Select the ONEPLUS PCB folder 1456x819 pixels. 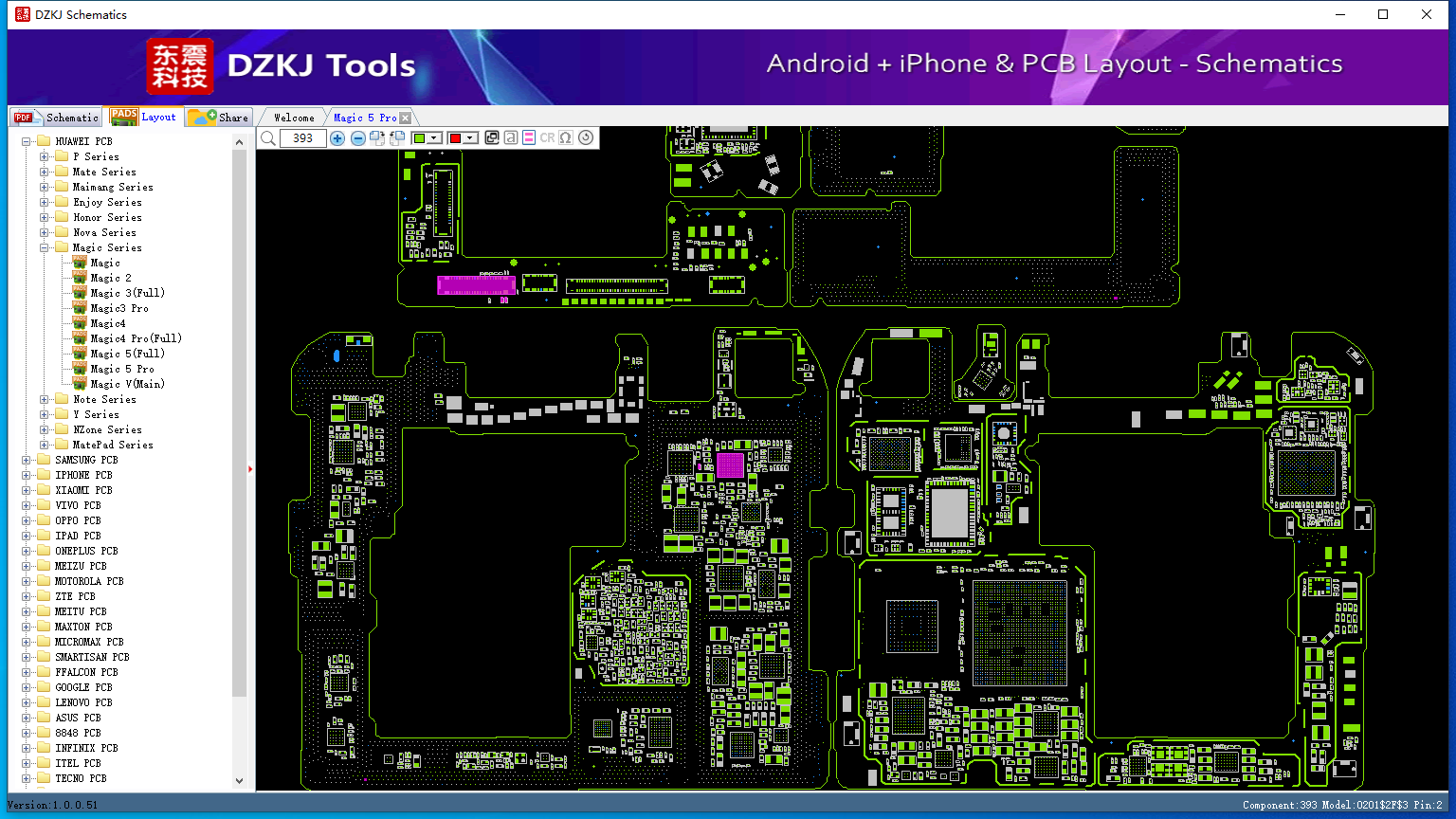[x=86, y=551]
